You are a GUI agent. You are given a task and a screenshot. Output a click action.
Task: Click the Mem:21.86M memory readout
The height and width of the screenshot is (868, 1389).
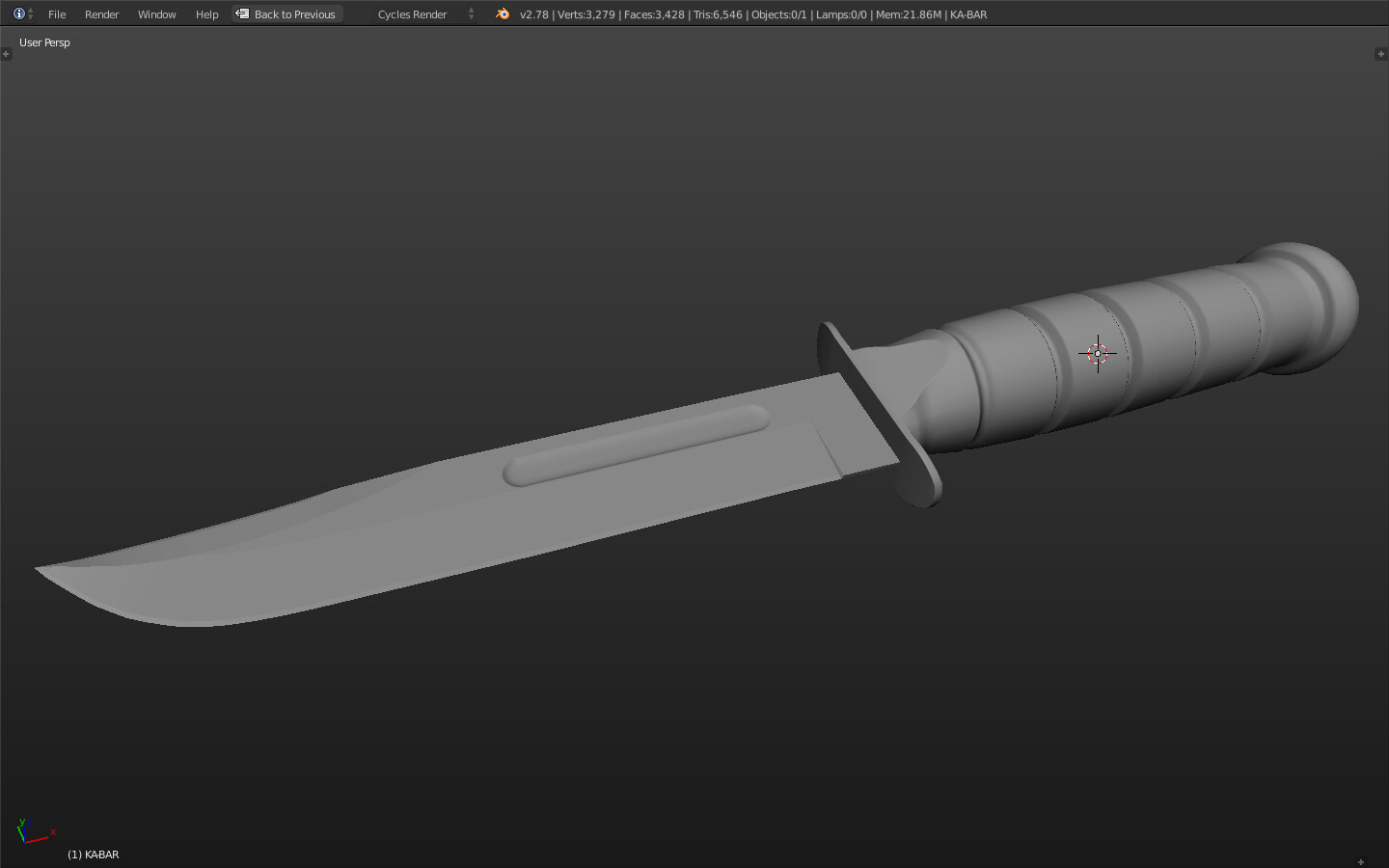click(909, 14)
